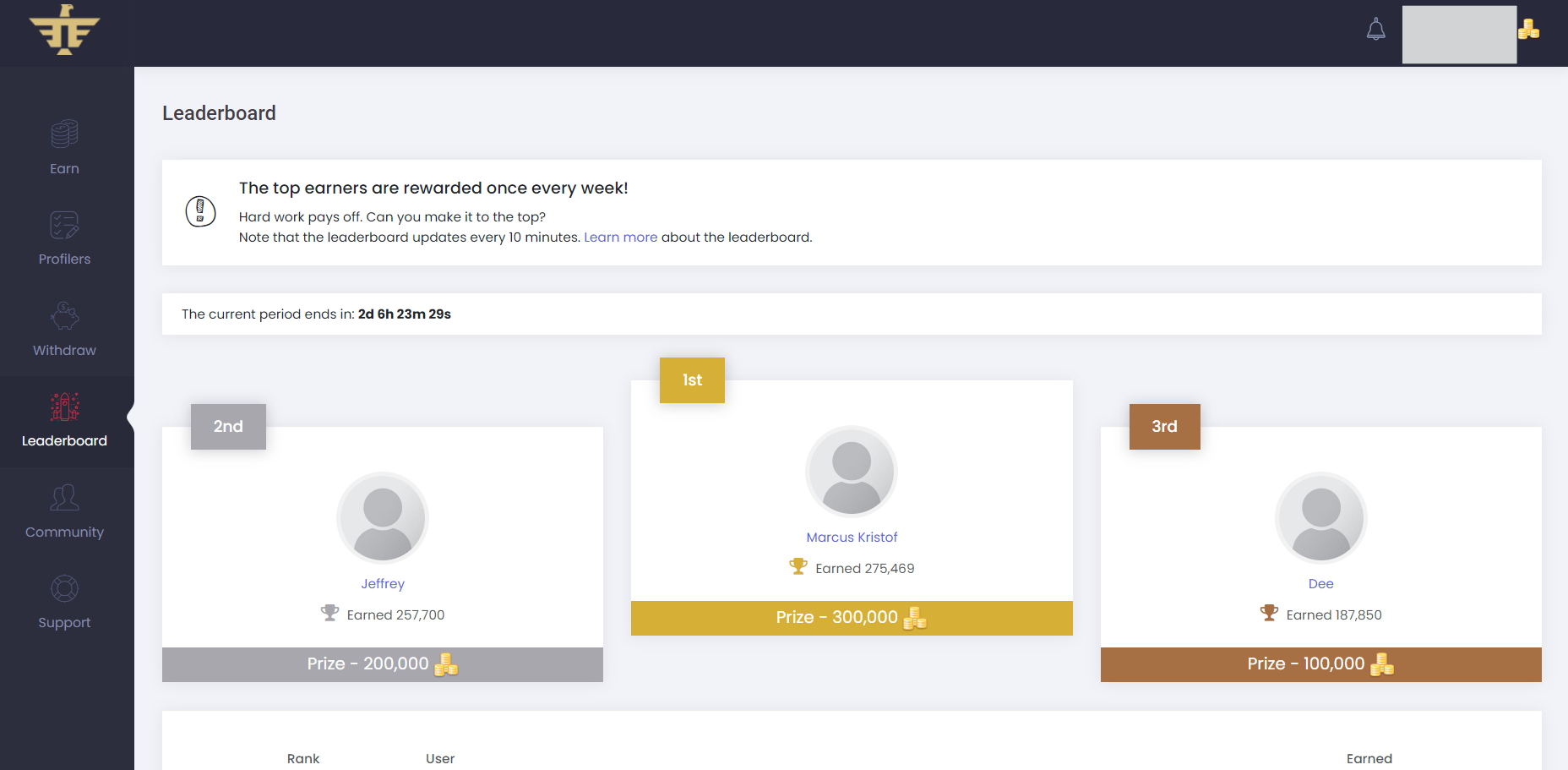
Task: Click the Profilers checklist icon
Action: (x=64, y=225)
